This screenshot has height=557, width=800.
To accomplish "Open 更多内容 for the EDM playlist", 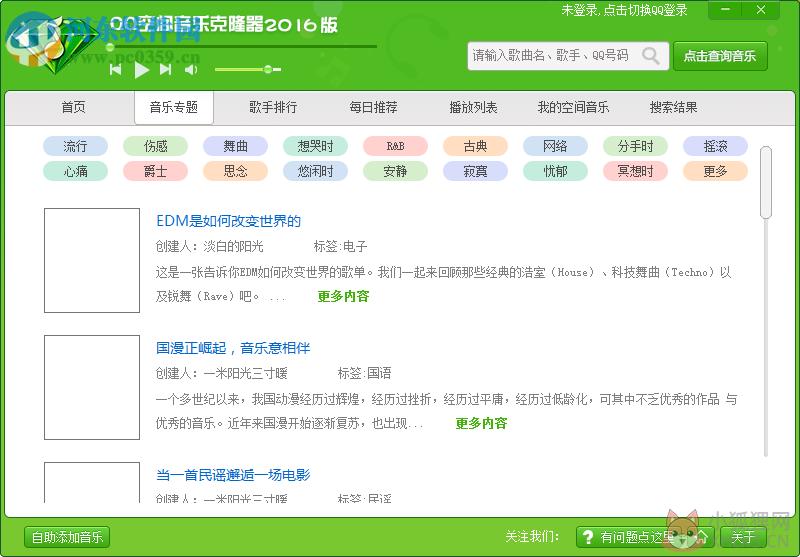I will pyautogui.click(x=343, y=296).
